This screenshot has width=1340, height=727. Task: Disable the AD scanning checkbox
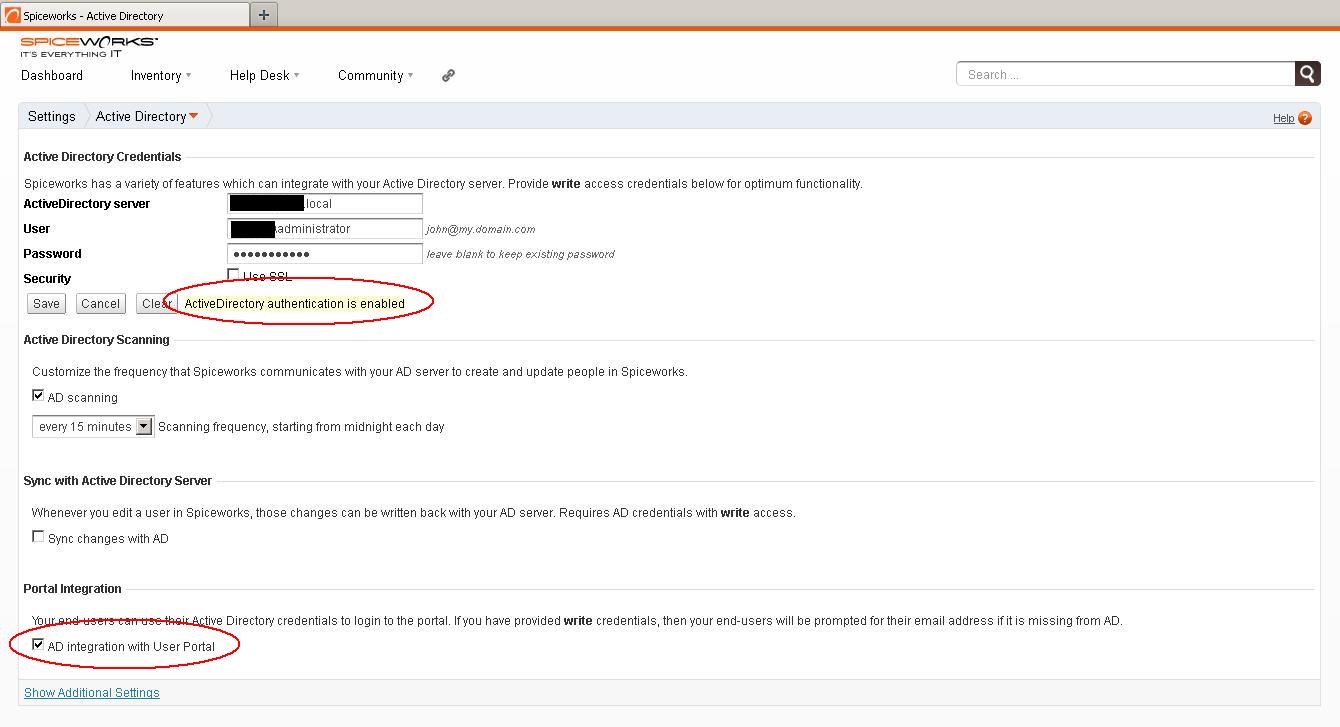tap(38, 394)
